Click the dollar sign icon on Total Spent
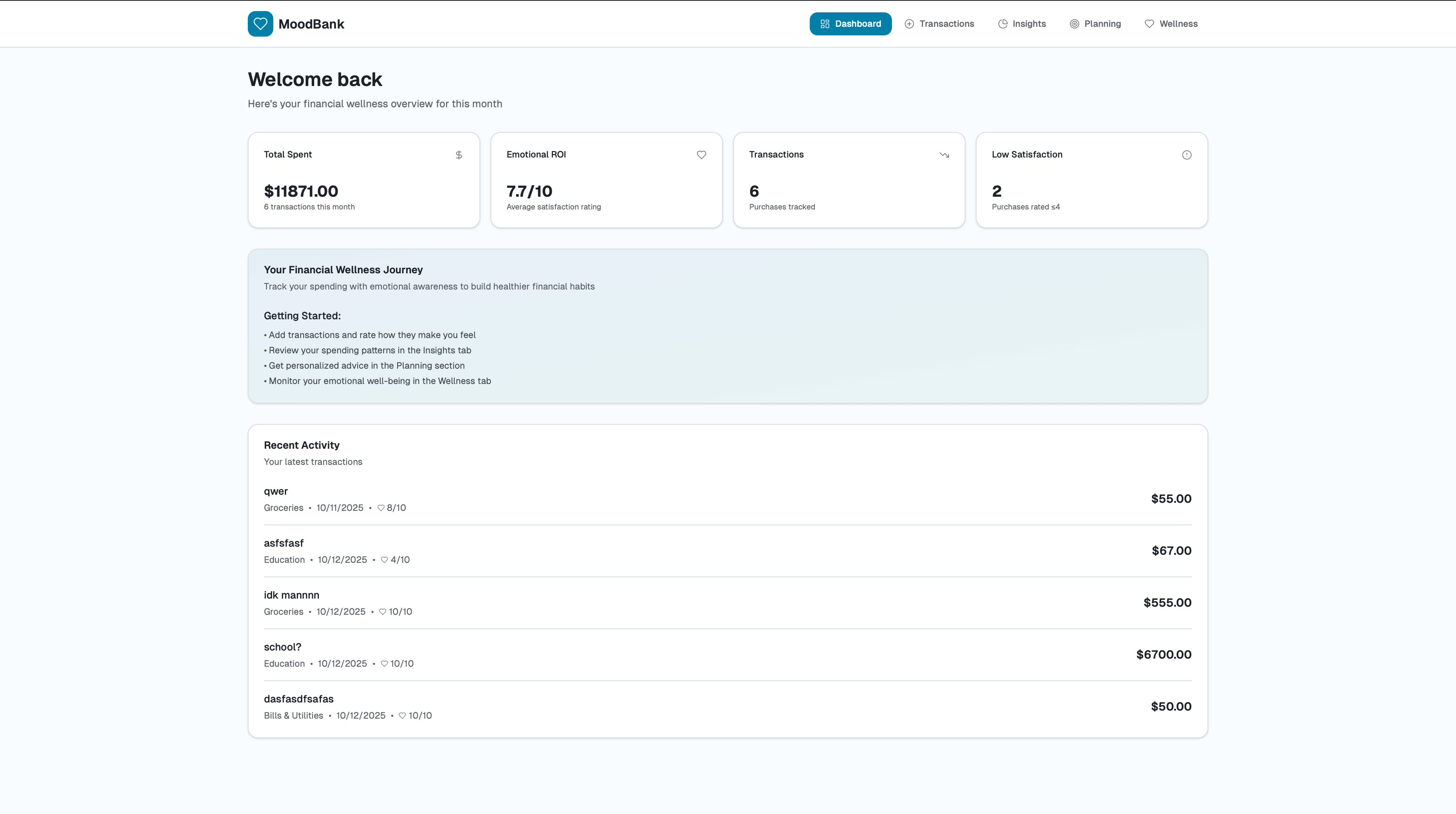Viewport: 1456px width, 814px height. [x=459, y=155]
